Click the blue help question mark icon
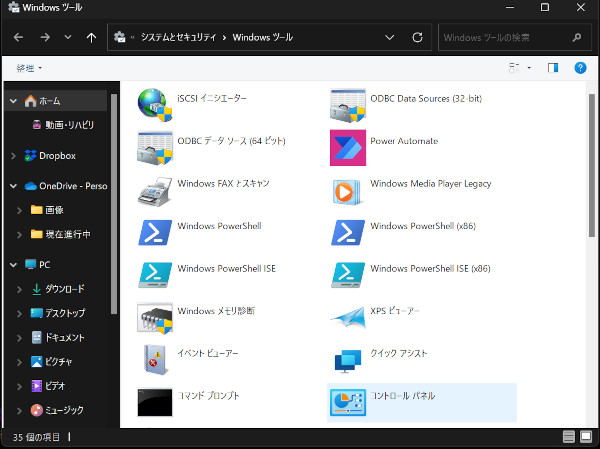The width and height of the screenshot is (600, 449). tap(580, 68)
